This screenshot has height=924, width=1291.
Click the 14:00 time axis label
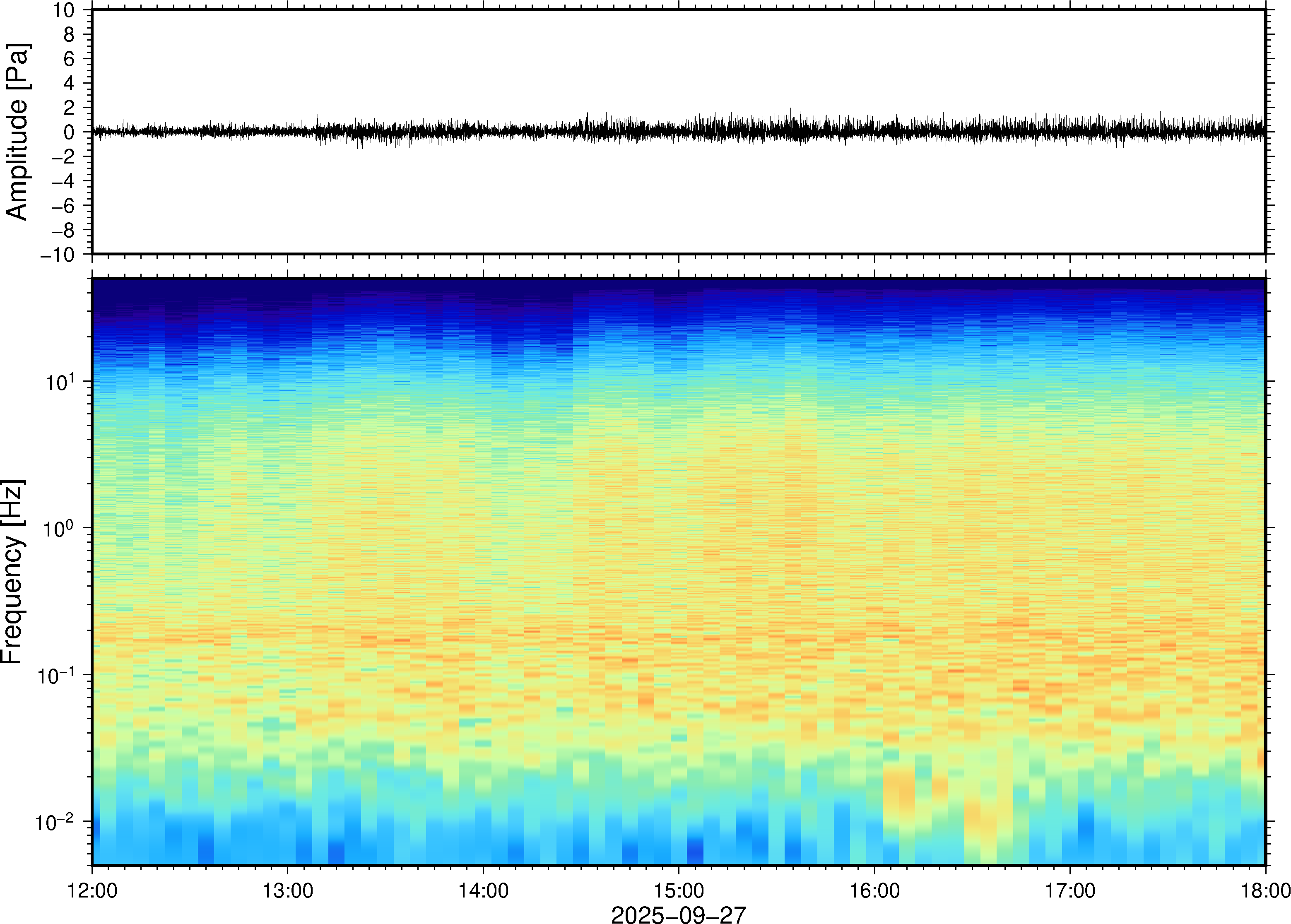click(x=483, y=890)
